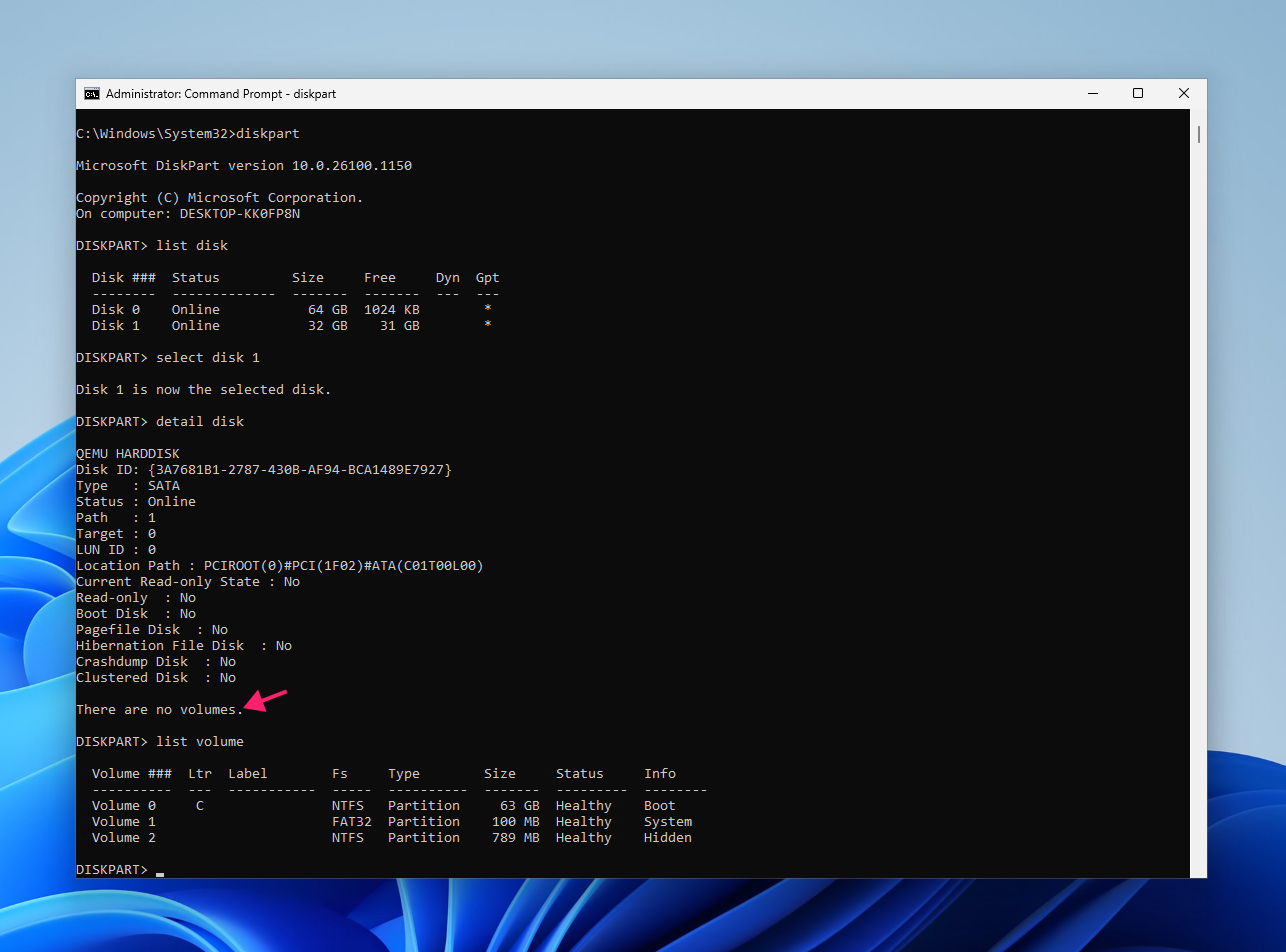Screen dimensions: 1286x952
Task: Click the 'DISKPART> list volume' command
Action: click(160, 741)
